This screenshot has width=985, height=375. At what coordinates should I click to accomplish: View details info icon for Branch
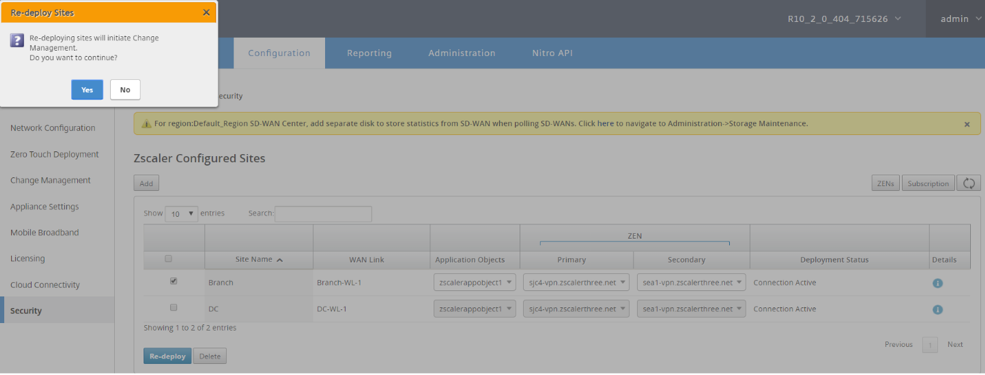click(x=938, y=283)
